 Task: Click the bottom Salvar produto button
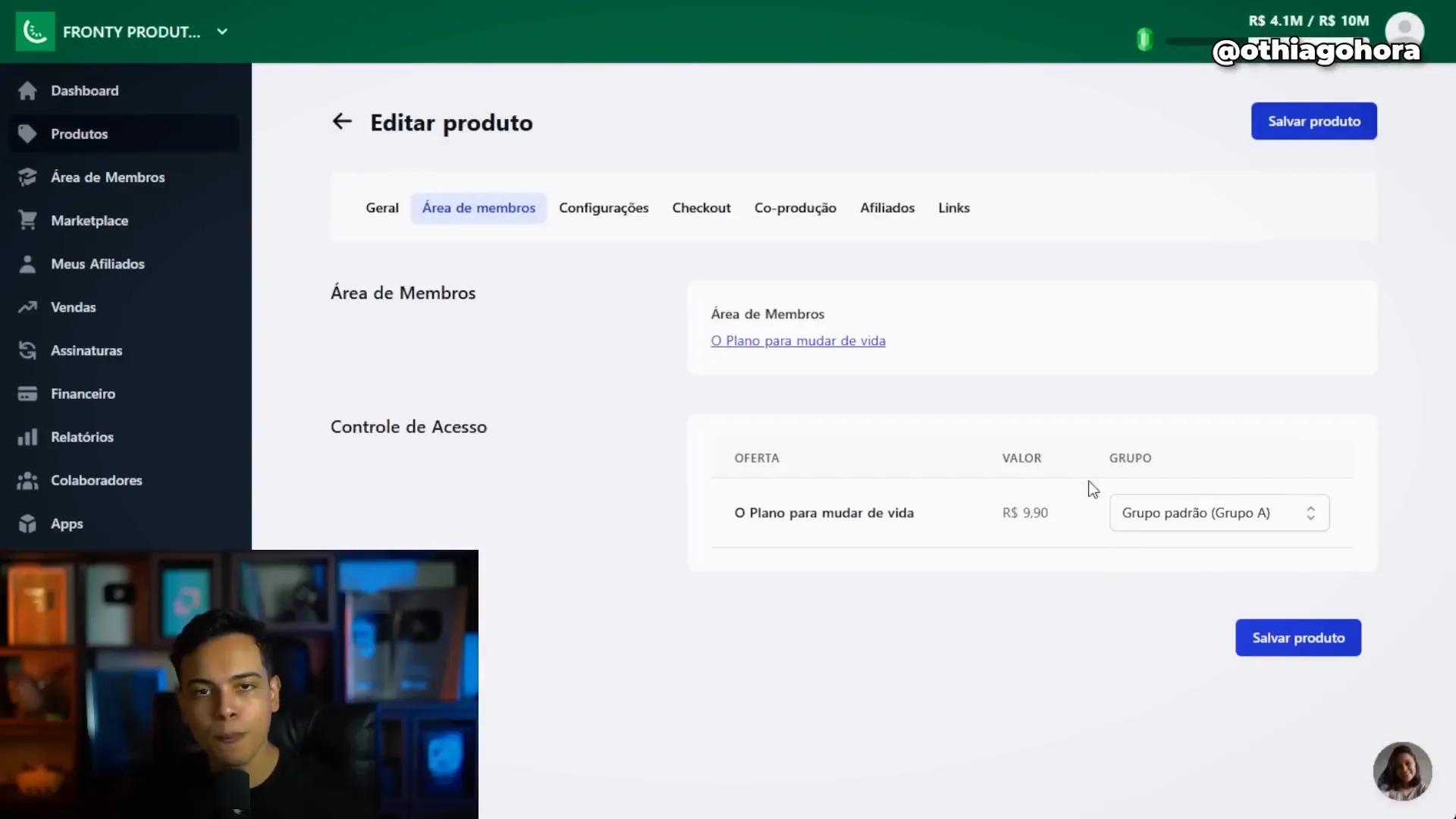(1298, 638)
